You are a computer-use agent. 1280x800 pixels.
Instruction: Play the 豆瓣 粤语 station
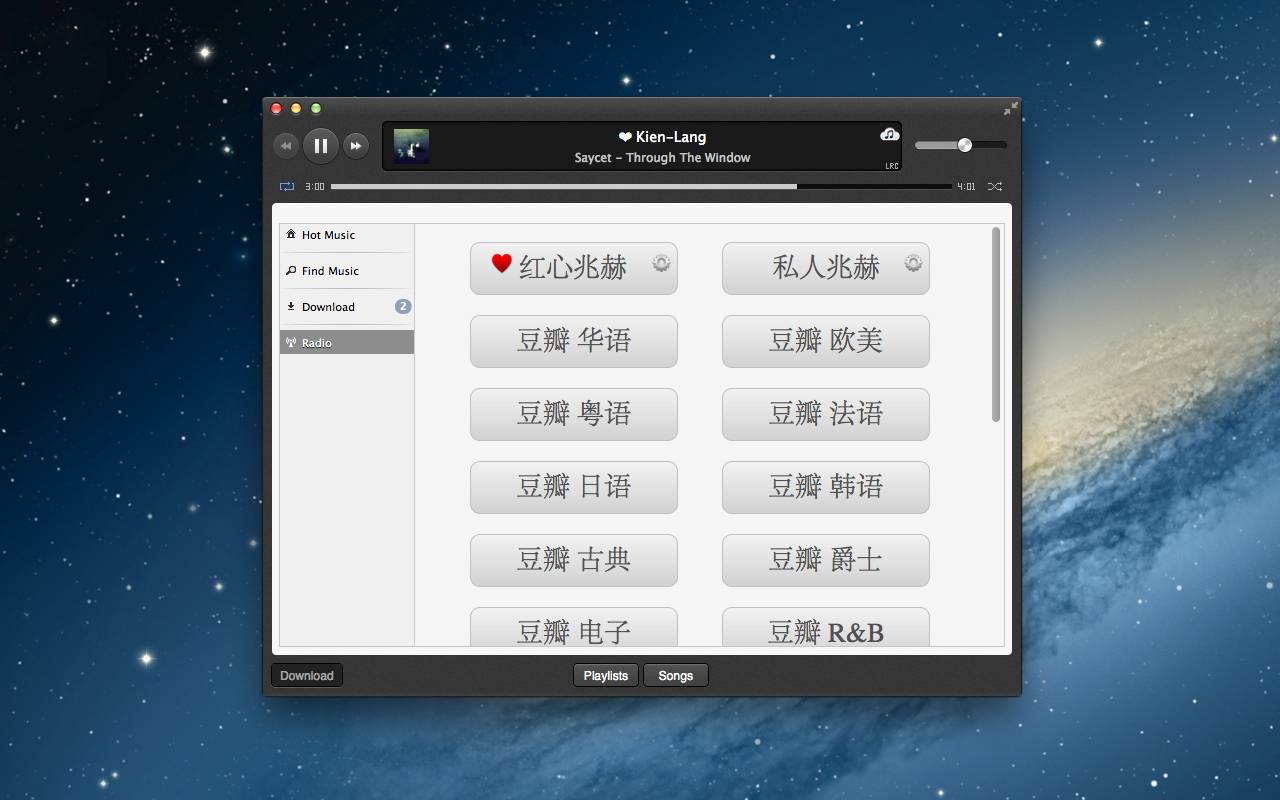(574, 414)
